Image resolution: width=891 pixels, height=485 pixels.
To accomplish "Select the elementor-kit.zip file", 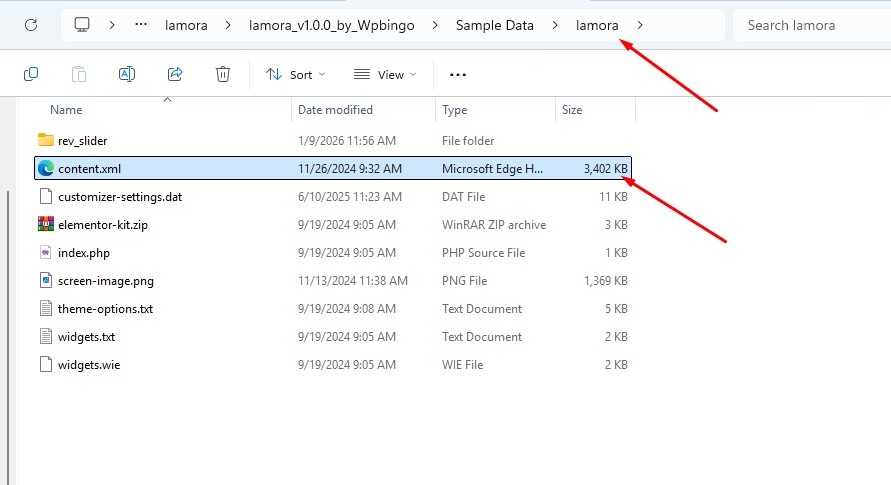I will (333, 224).
